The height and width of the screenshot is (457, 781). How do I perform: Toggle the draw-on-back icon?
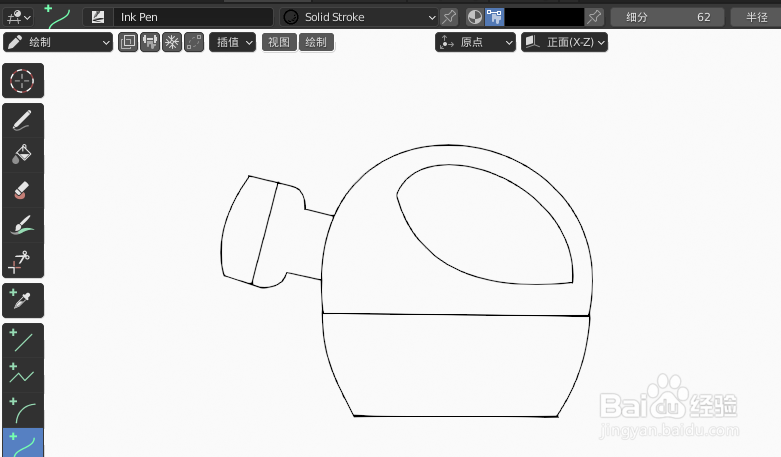(x=128, y=42)
